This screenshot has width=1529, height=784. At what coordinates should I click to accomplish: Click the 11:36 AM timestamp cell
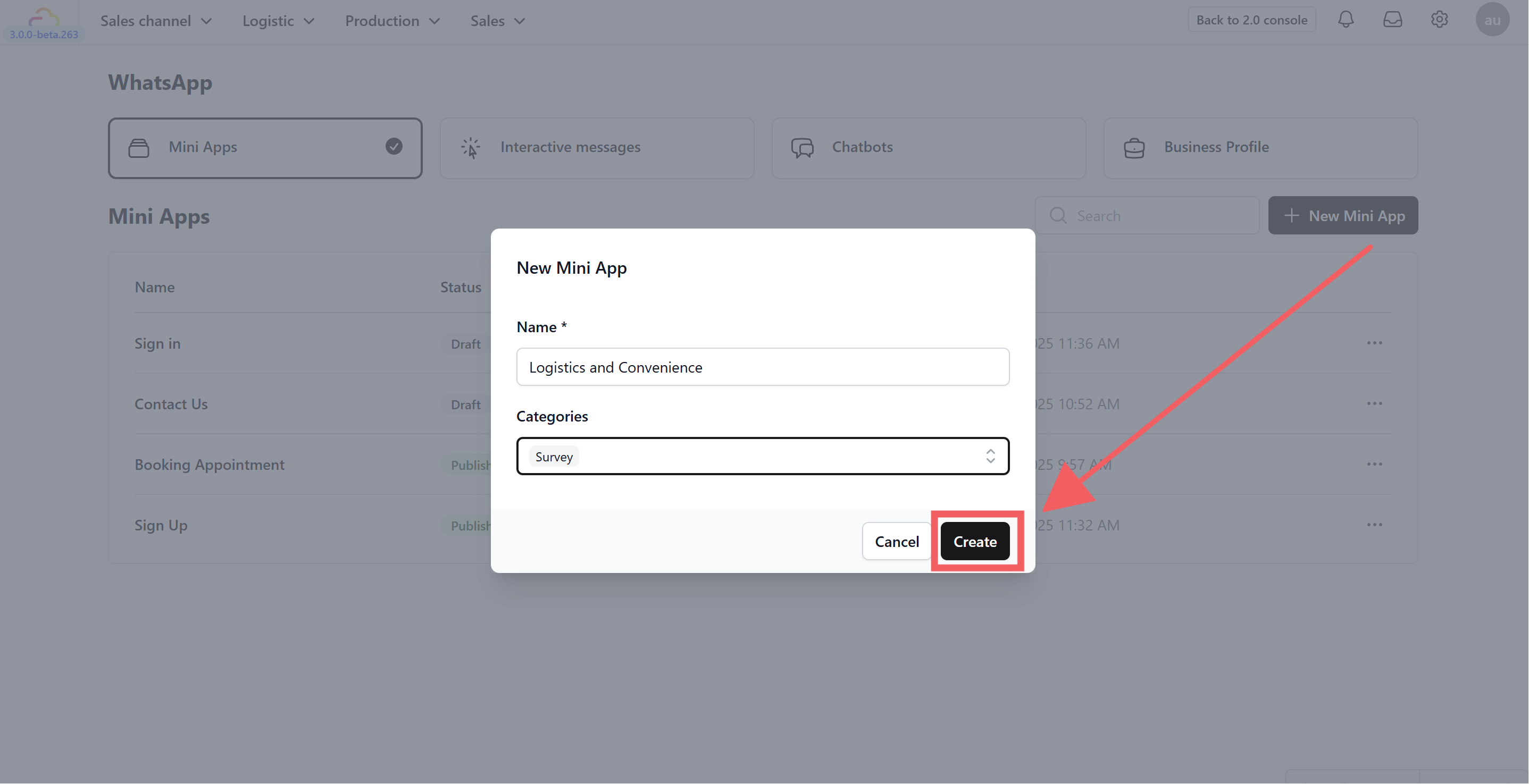tap(1077, 343)
